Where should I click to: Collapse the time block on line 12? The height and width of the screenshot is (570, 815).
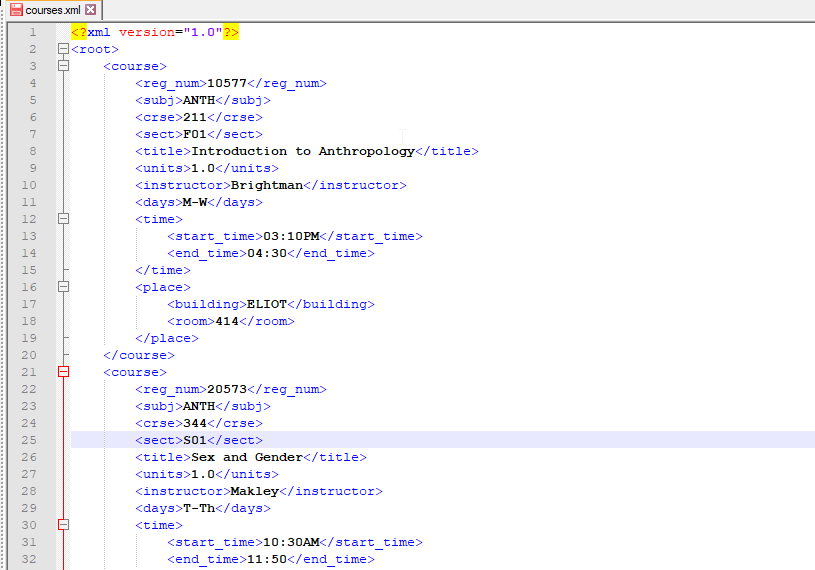pos(63,219)
